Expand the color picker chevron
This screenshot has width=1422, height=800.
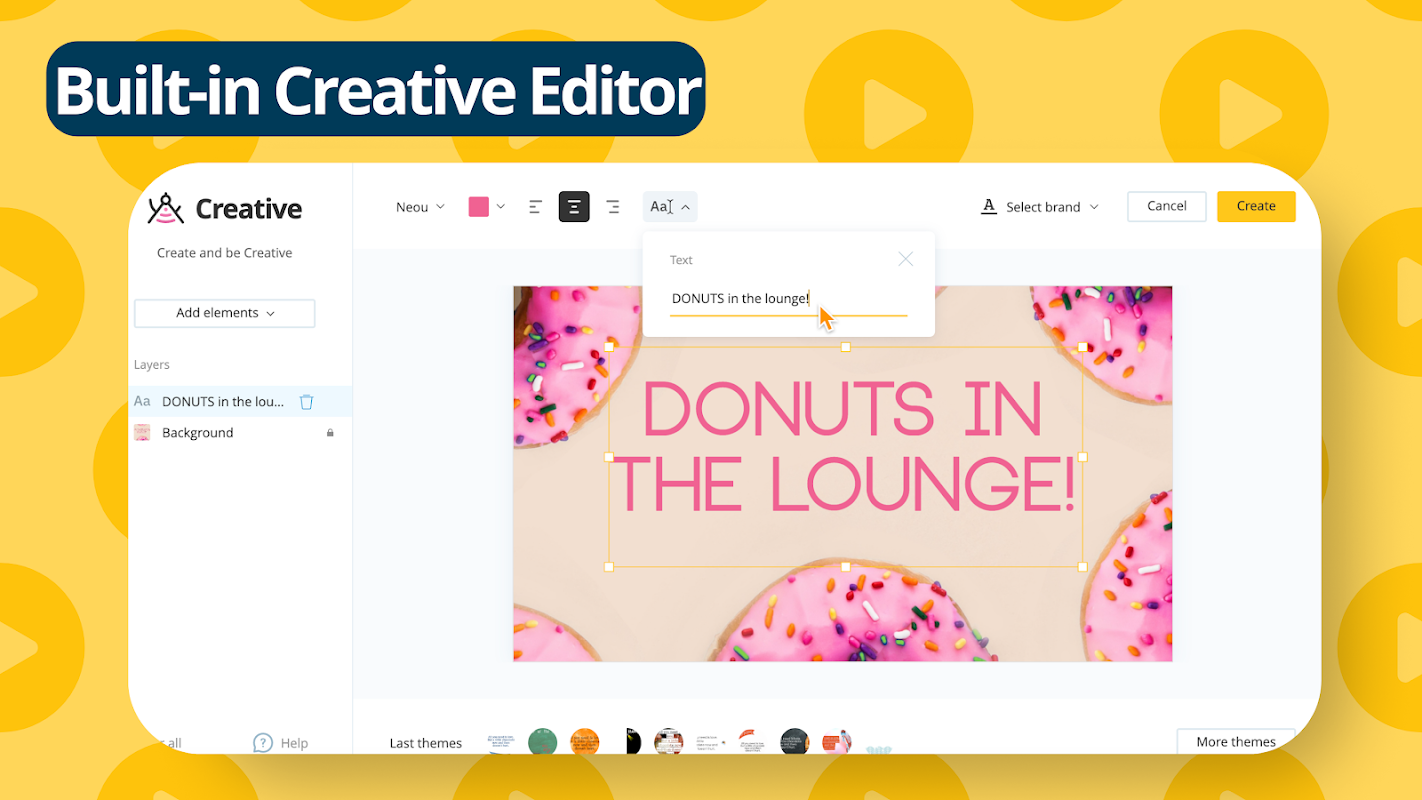click(x=501, y=207)
